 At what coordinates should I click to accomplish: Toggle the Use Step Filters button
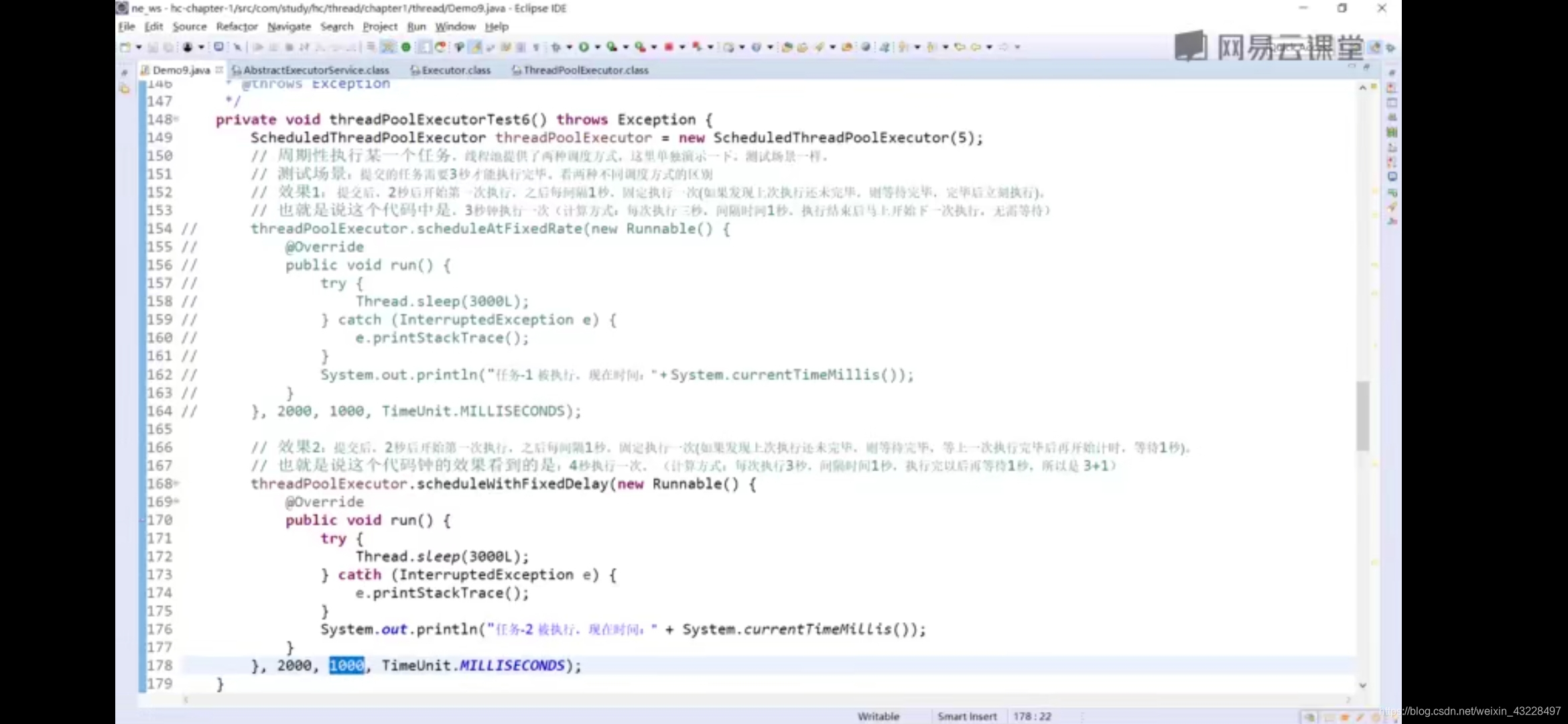pos(387,47)
